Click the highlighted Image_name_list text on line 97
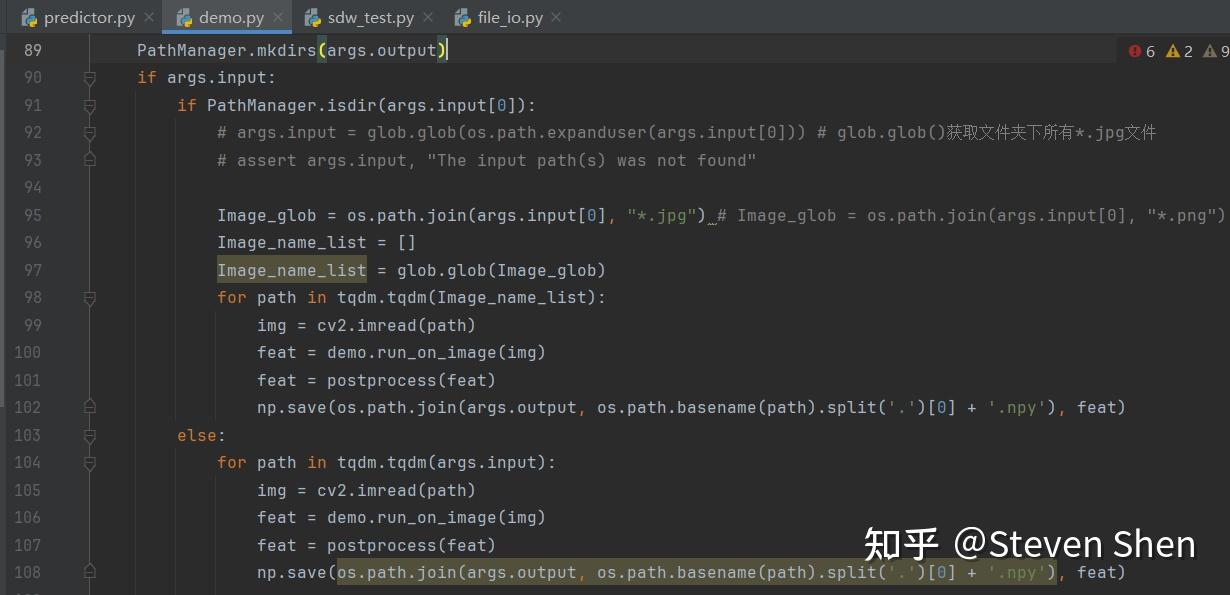 coord(291,270)
